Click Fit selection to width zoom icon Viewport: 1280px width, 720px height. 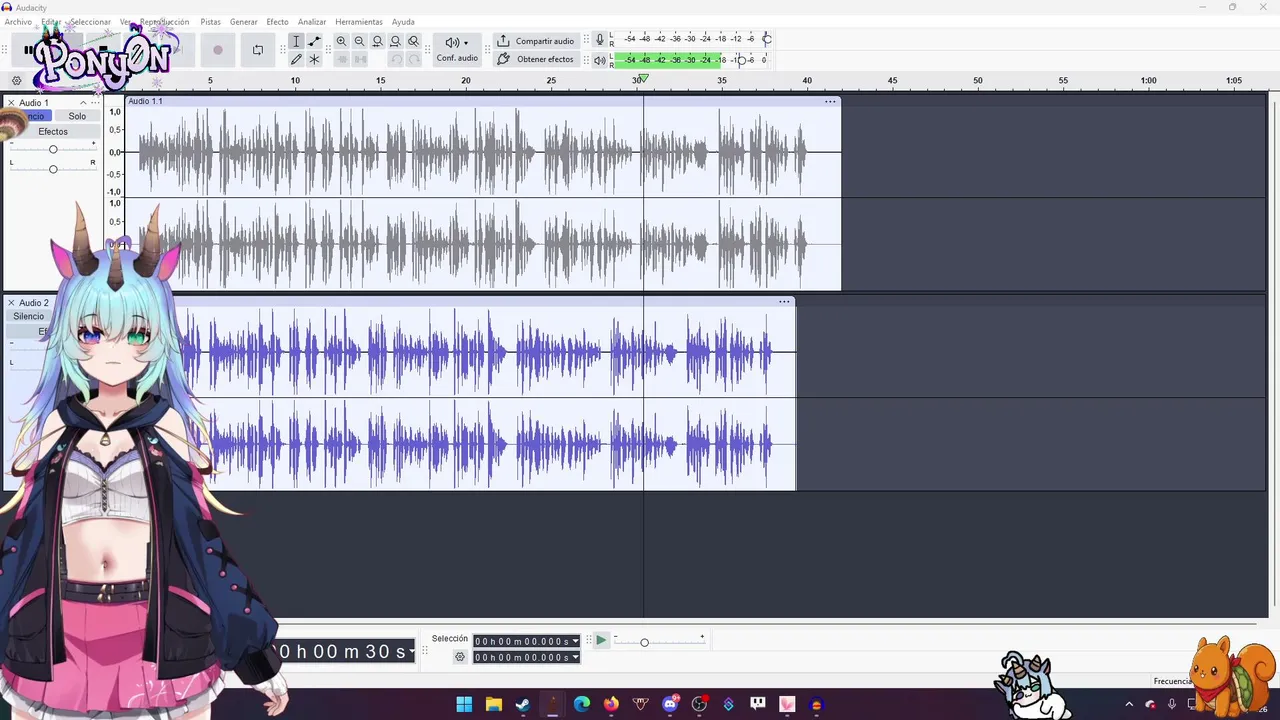coord(377,41)
